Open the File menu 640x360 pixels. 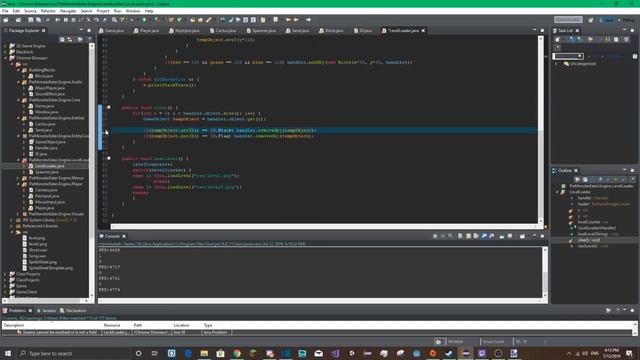[x=5, y=11]
